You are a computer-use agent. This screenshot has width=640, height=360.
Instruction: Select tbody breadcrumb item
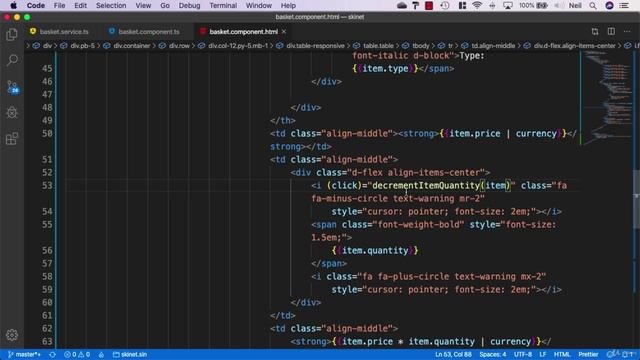coord(420,46)
